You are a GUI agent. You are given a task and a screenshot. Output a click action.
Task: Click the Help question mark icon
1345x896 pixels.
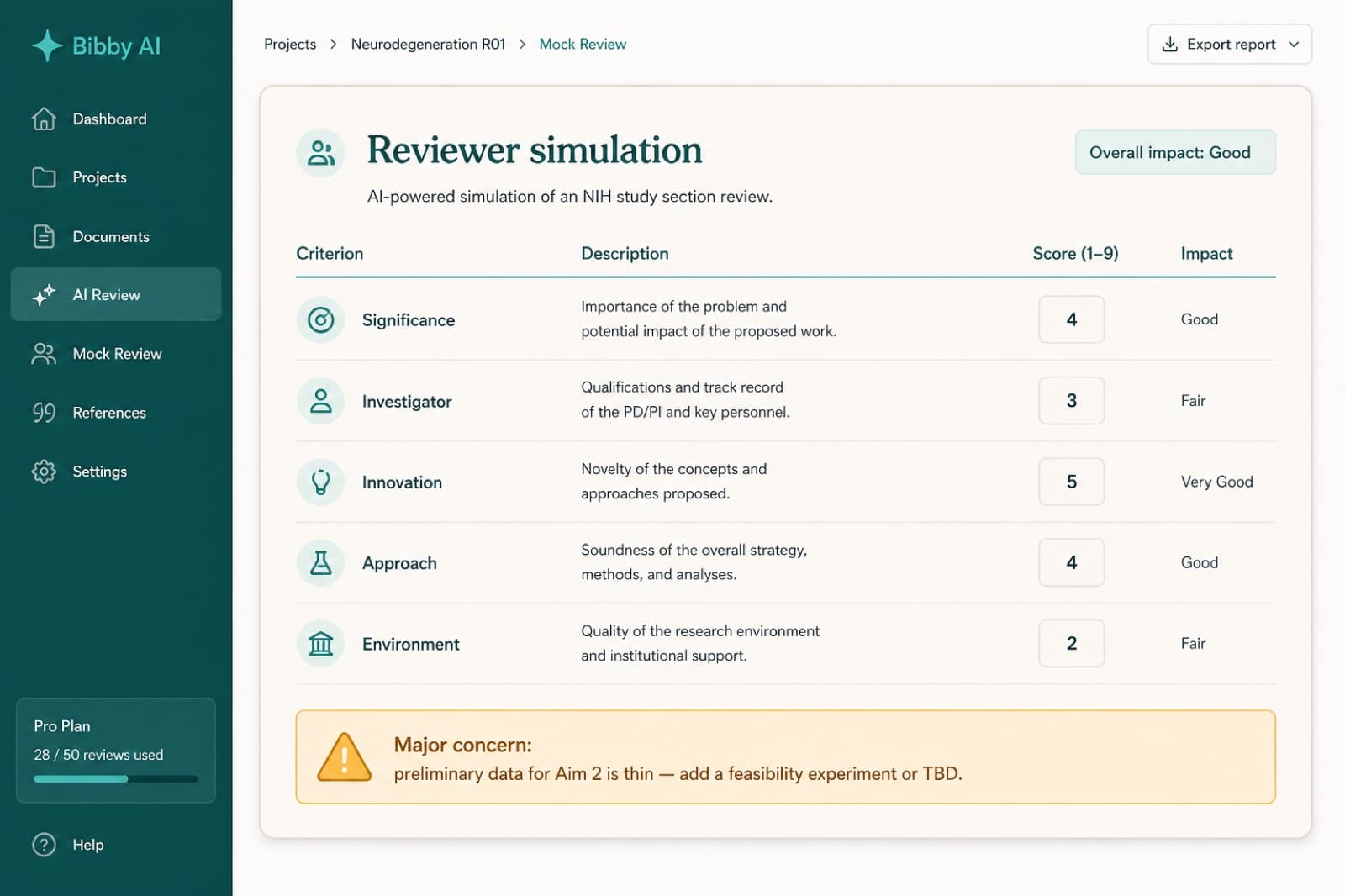(x=44, y=845)
